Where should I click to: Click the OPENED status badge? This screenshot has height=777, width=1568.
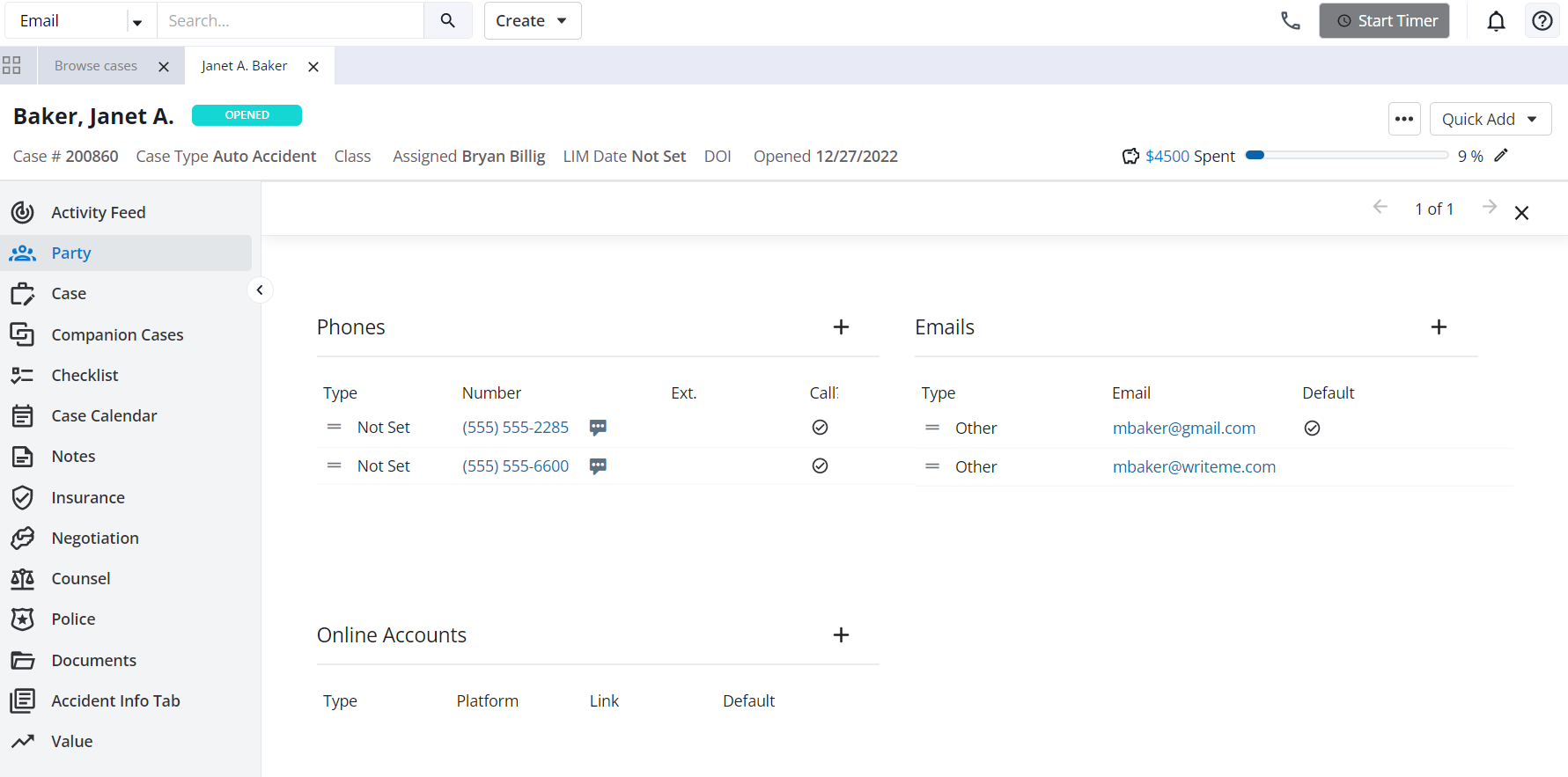[247, 115]
